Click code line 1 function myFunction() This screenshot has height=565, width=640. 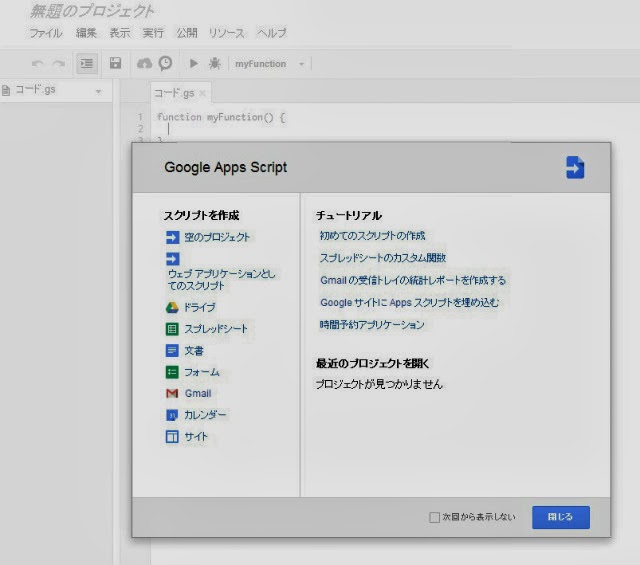pos(221,117)
